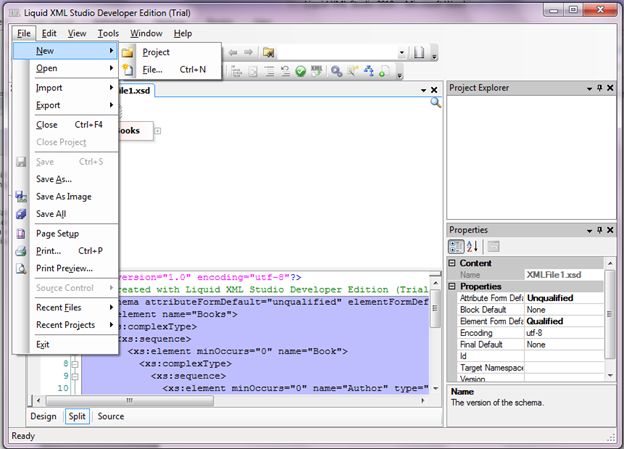Screen dimensions: 624x449
Task: Switch to the Design view tab
Action: tap(43, 416)
